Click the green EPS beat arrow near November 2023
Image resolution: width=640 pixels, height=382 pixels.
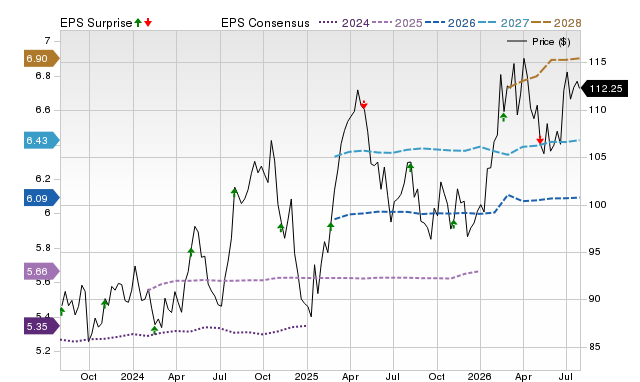tap(105, 303)
